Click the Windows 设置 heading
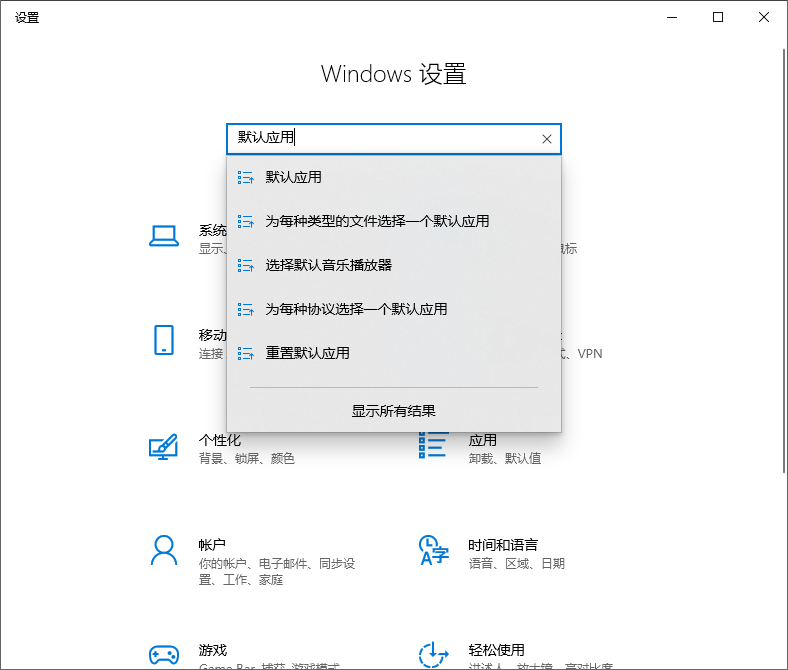Screen dimensions: 788x670 coord(393,74)
